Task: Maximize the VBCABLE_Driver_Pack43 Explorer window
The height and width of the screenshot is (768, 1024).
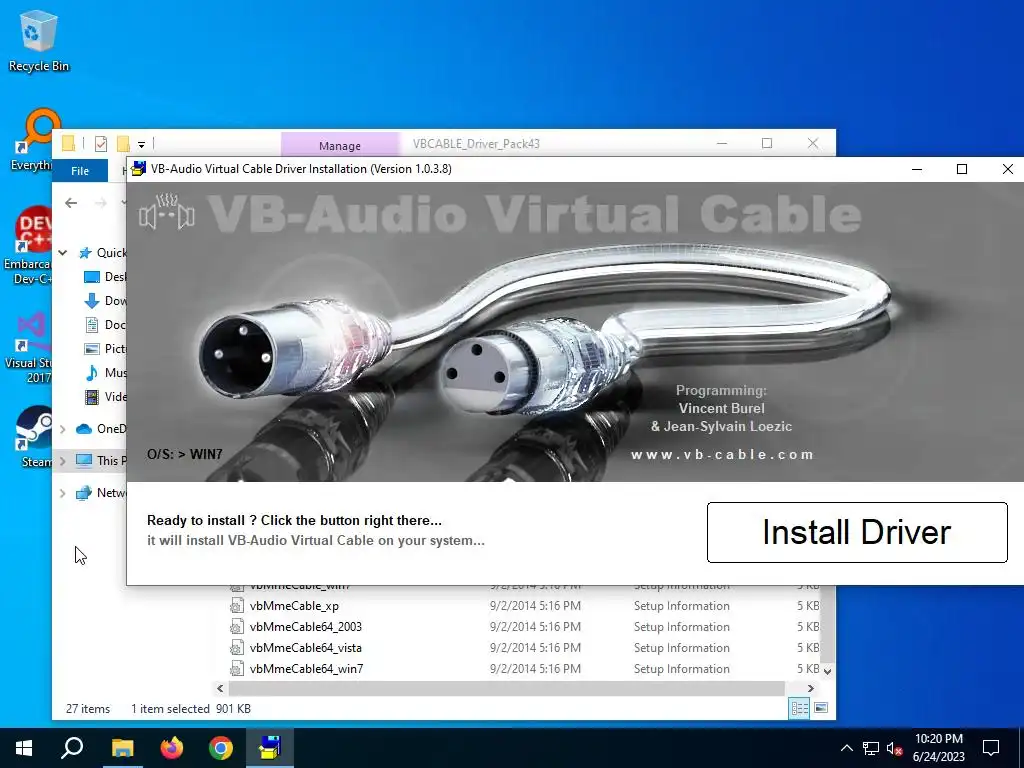Action: [x=767, y=143]
